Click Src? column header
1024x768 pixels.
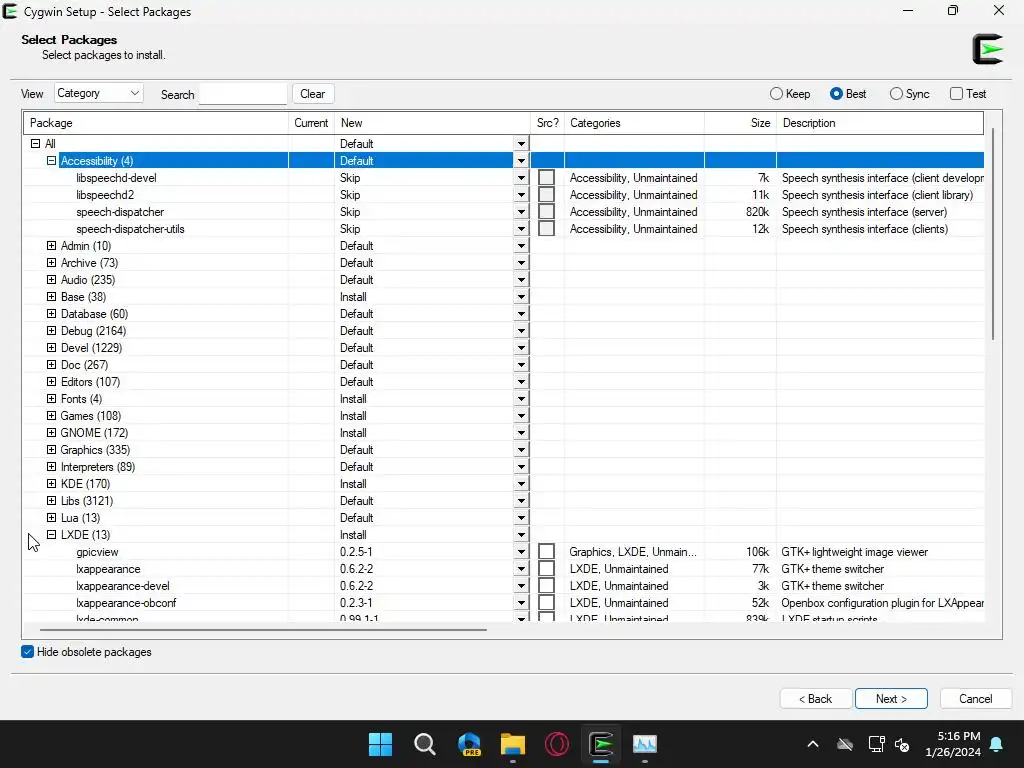click(547, 123)
